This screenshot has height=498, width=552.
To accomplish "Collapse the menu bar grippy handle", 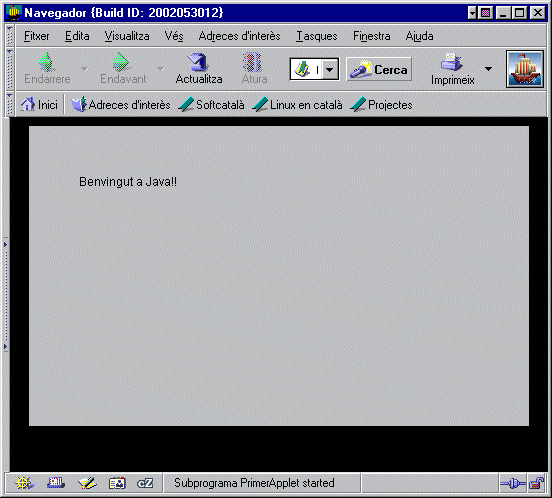I will tap(10, 35).
